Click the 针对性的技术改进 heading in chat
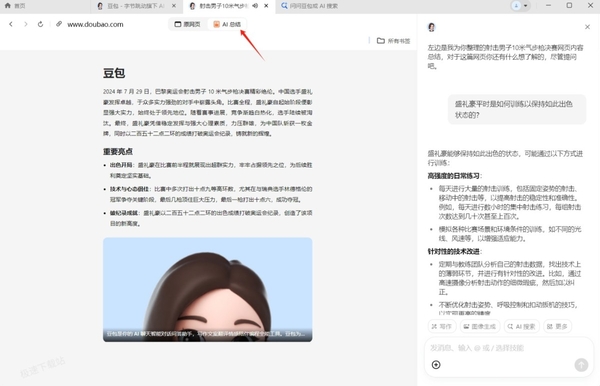 pos(455,251)
